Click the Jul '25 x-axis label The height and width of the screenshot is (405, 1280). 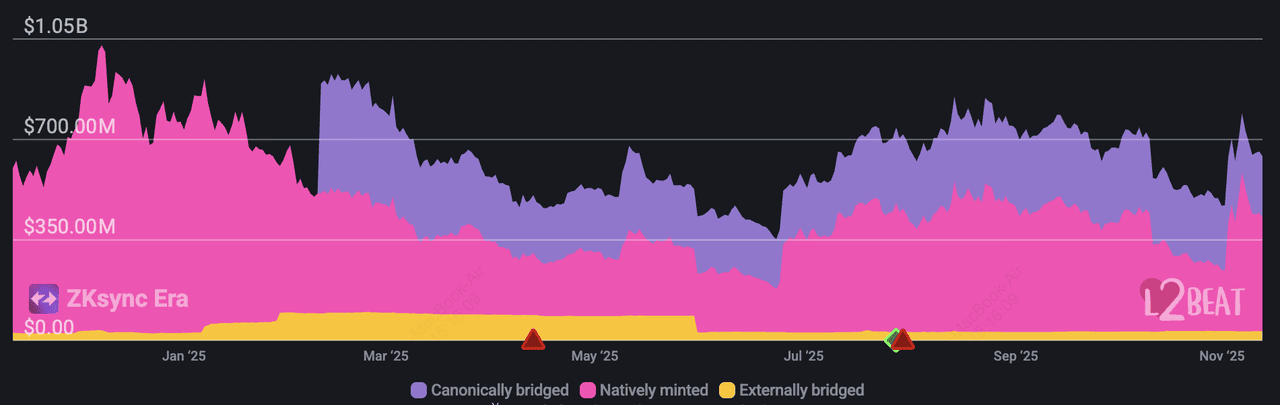pyautogui.click(x=804, y=356)
